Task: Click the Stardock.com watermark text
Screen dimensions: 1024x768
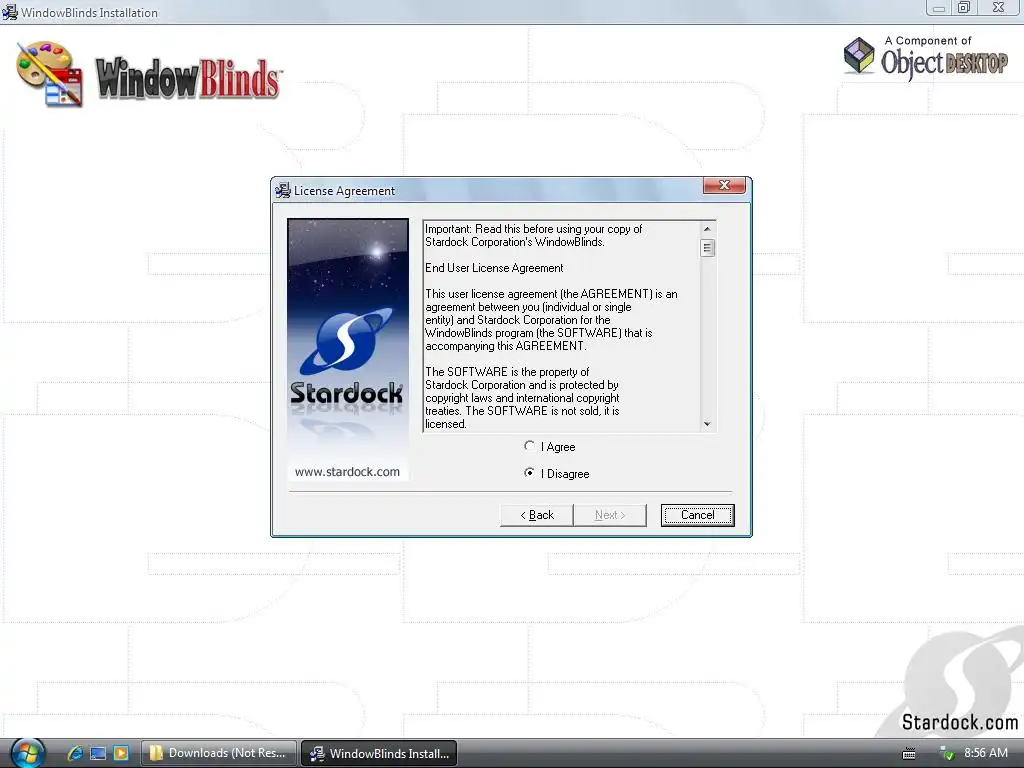Action: coord(959,722)
